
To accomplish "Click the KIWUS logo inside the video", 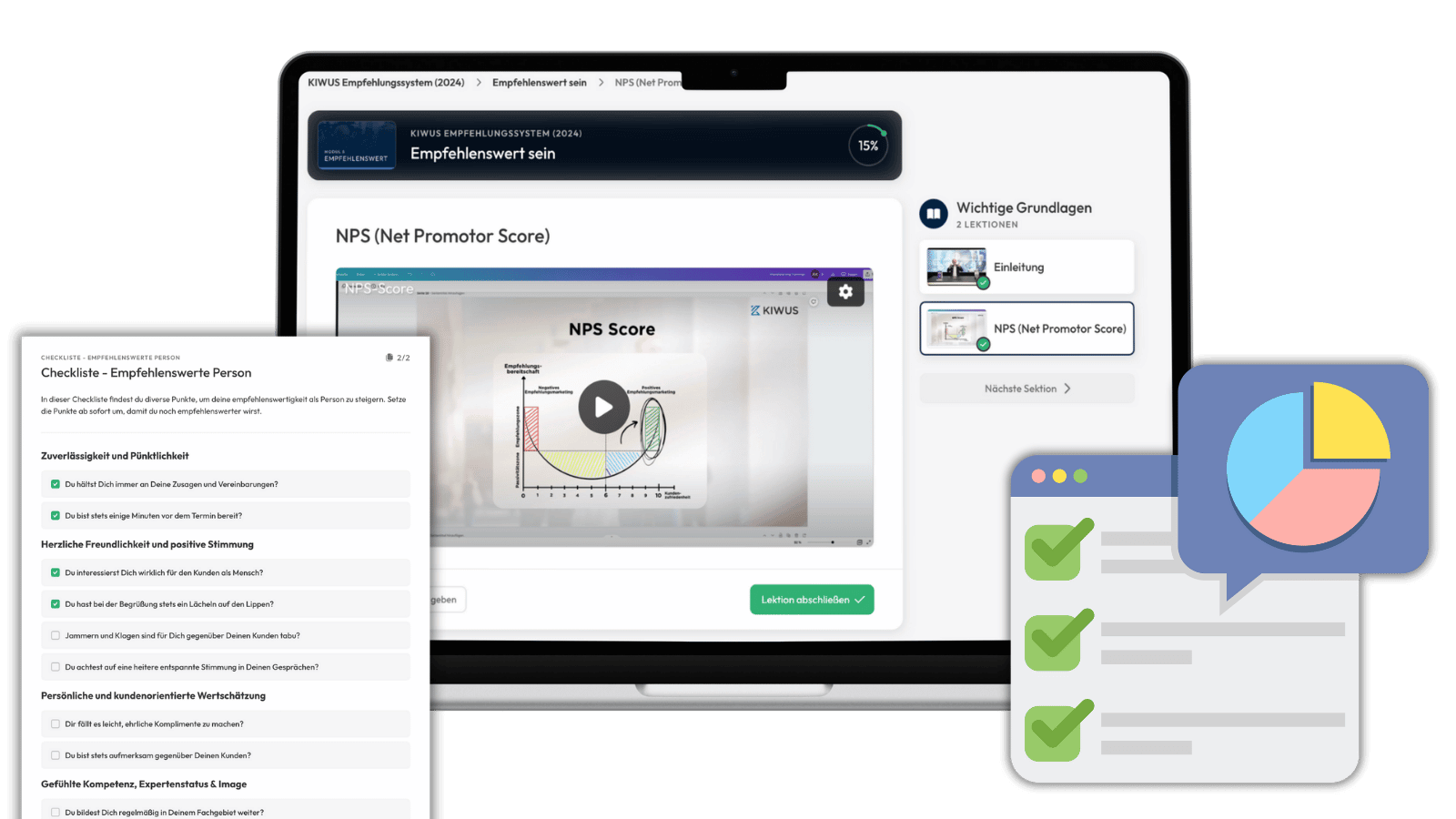I will (x=774, y=310).
